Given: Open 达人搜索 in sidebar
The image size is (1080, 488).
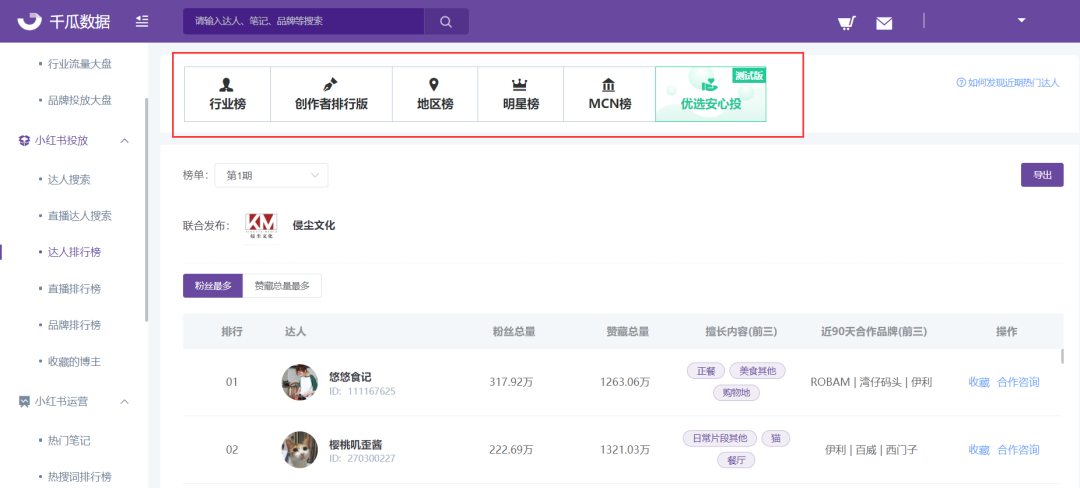Looking at the screenshot, I should [69, 180].
